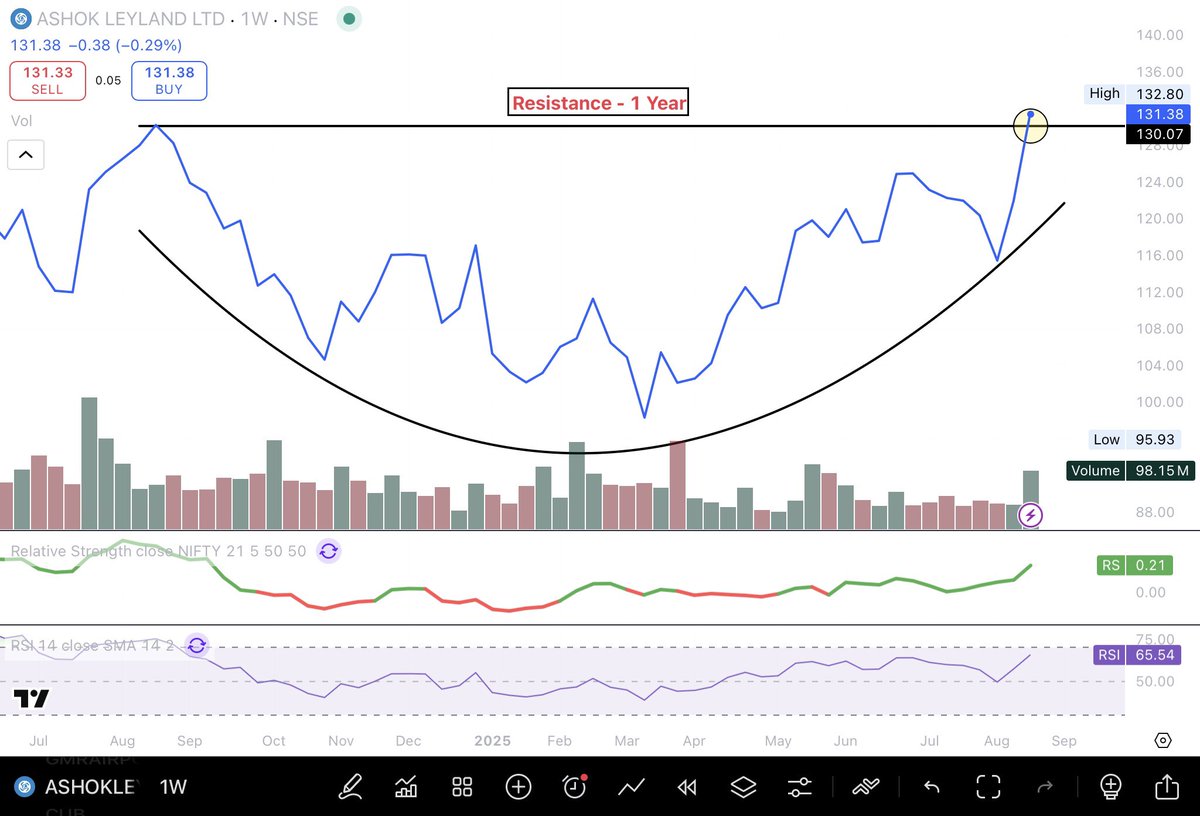Open the drawing tools pencil icon
This screenshot has width=1200, height=816.
(x=350, y=786)
